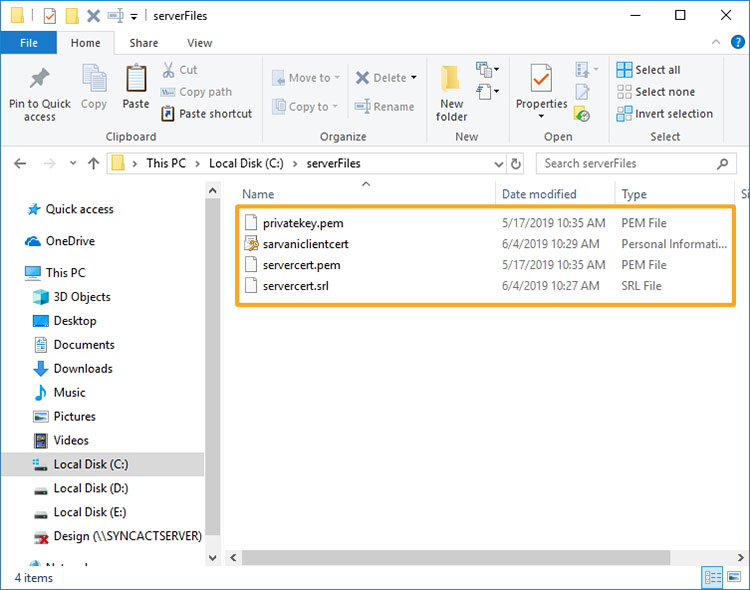Open the Properties dropdown arrow

541,116
